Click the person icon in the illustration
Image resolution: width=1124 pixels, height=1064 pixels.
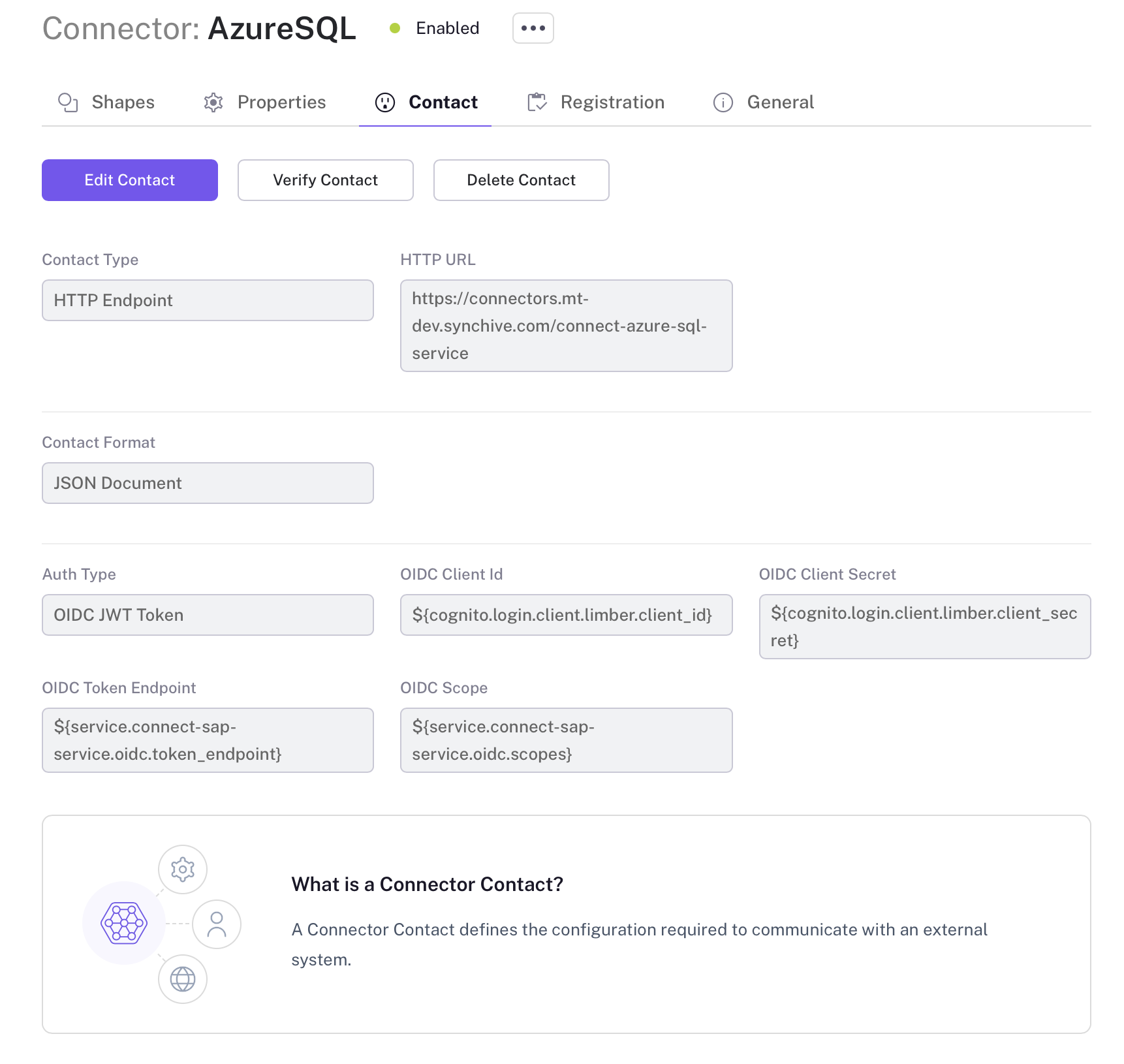(x=217, y=924)
